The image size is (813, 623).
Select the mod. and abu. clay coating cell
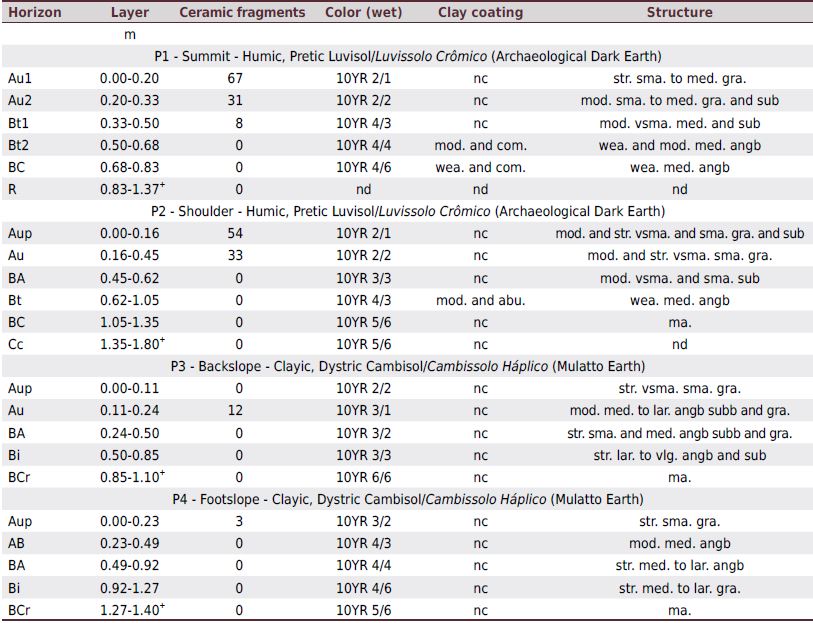coord(481,300)
